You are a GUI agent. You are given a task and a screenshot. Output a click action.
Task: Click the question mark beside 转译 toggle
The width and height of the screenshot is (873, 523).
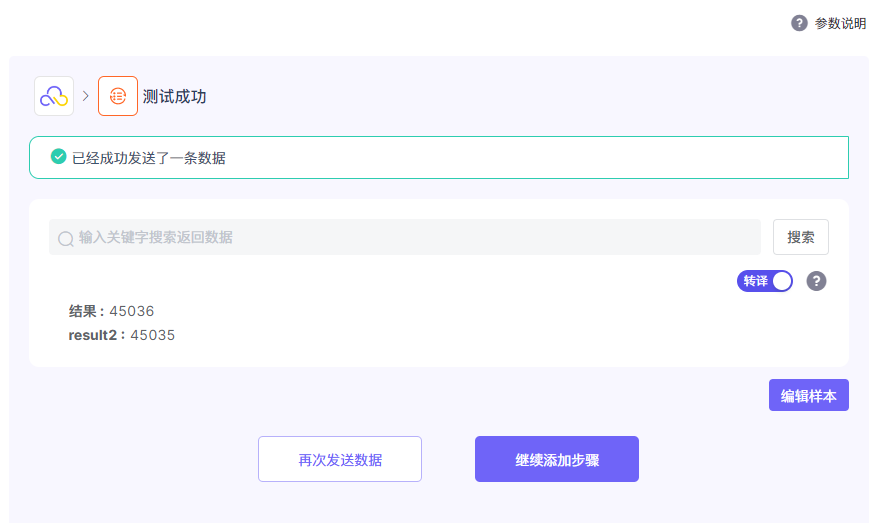click(816, 281)
